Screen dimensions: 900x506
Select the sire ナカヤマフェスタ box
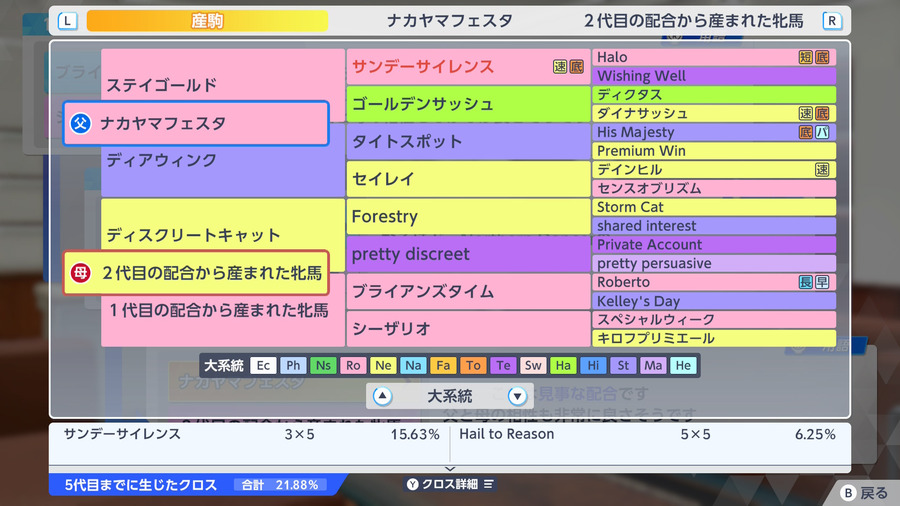coord(196,123)
